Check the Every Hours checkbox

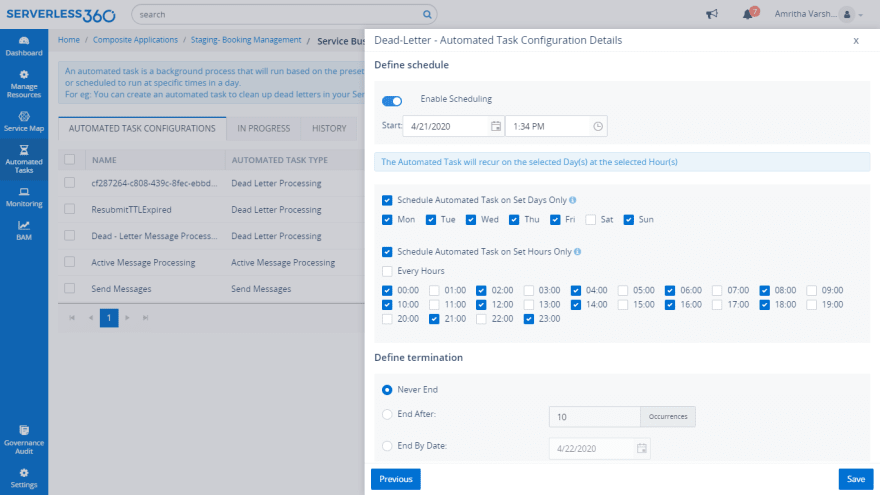click(x=387, y=271)
